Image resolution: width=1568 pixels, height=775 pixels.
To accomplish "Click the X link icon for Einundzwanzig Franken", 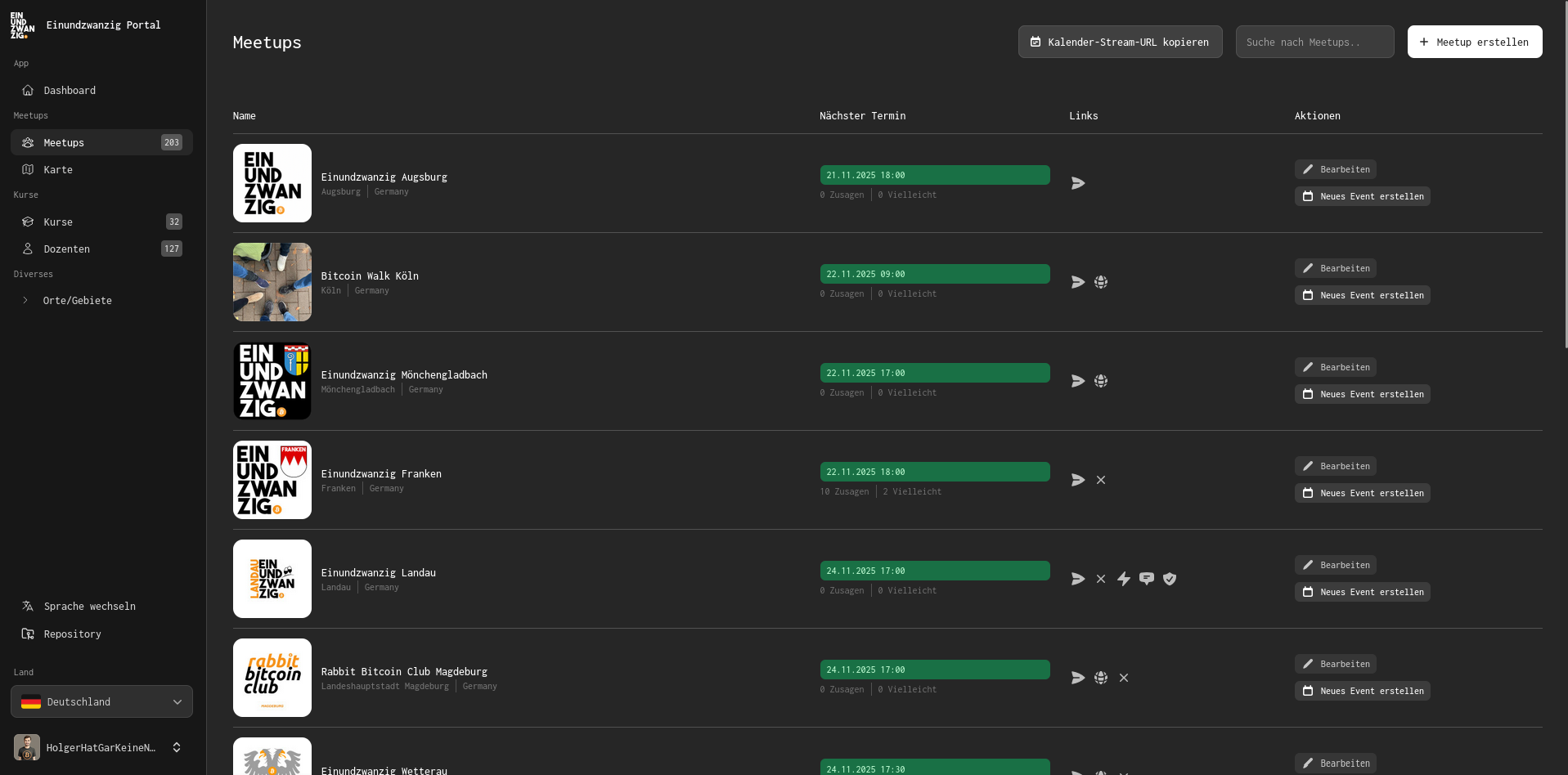I will coord(1101,480).
